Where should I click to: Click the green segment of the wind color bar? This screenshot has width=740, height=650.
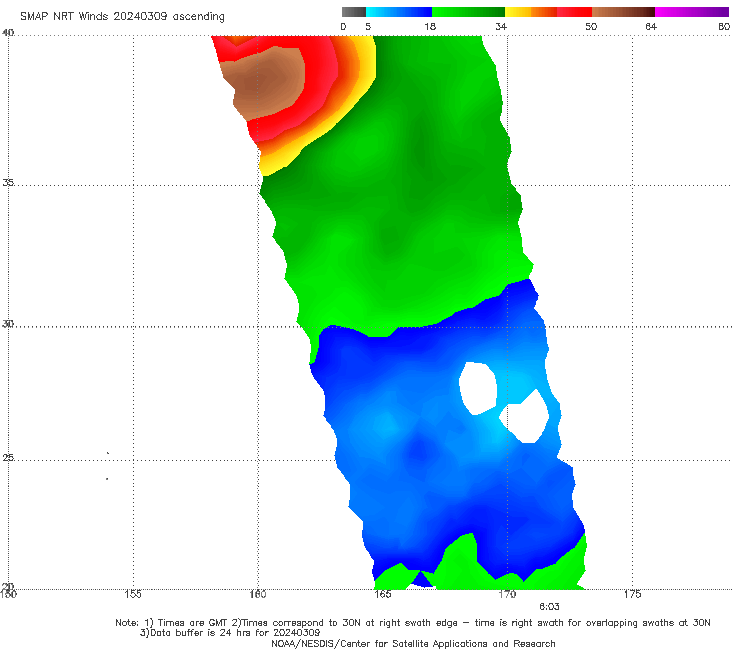[x=468, y=12]
